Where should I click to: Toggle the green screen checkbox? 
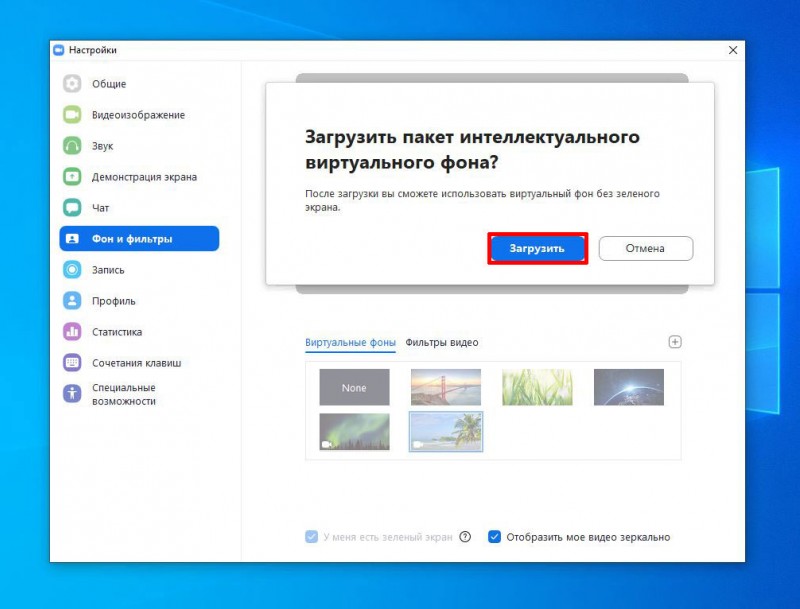(x=311, y=537)
